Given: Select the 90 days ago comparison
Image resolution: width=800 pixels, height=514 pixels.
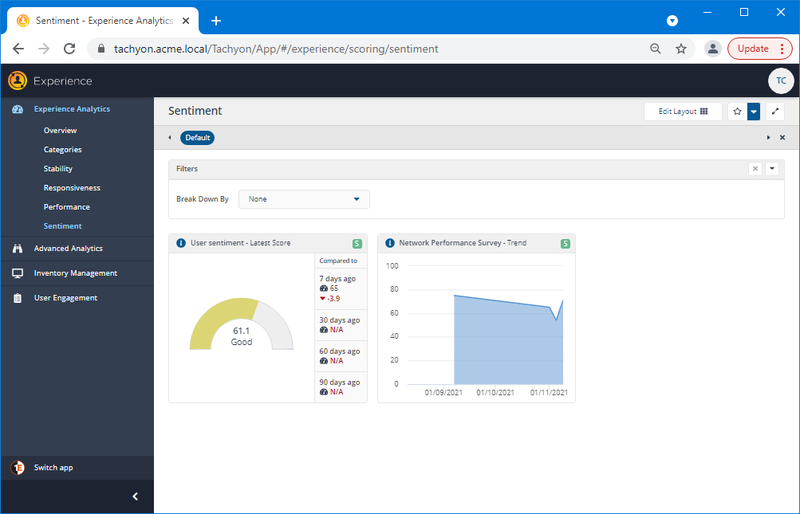Looking at the screenshot, I should pos(341,387).
